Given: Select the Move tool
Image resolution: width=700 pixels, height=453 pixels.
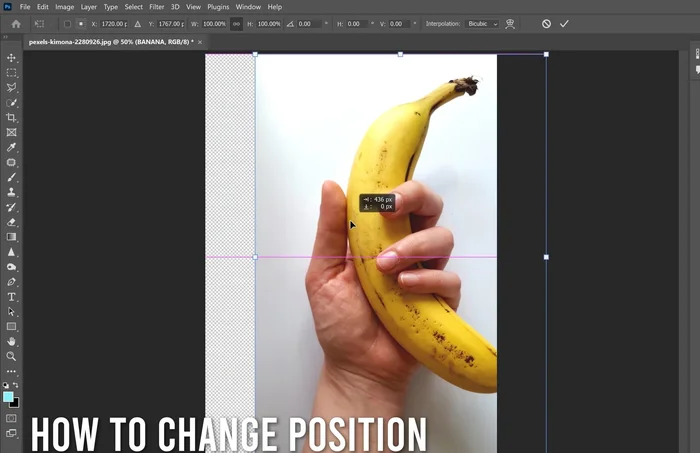Looking at the screenshot, I should tap(12, 58).
